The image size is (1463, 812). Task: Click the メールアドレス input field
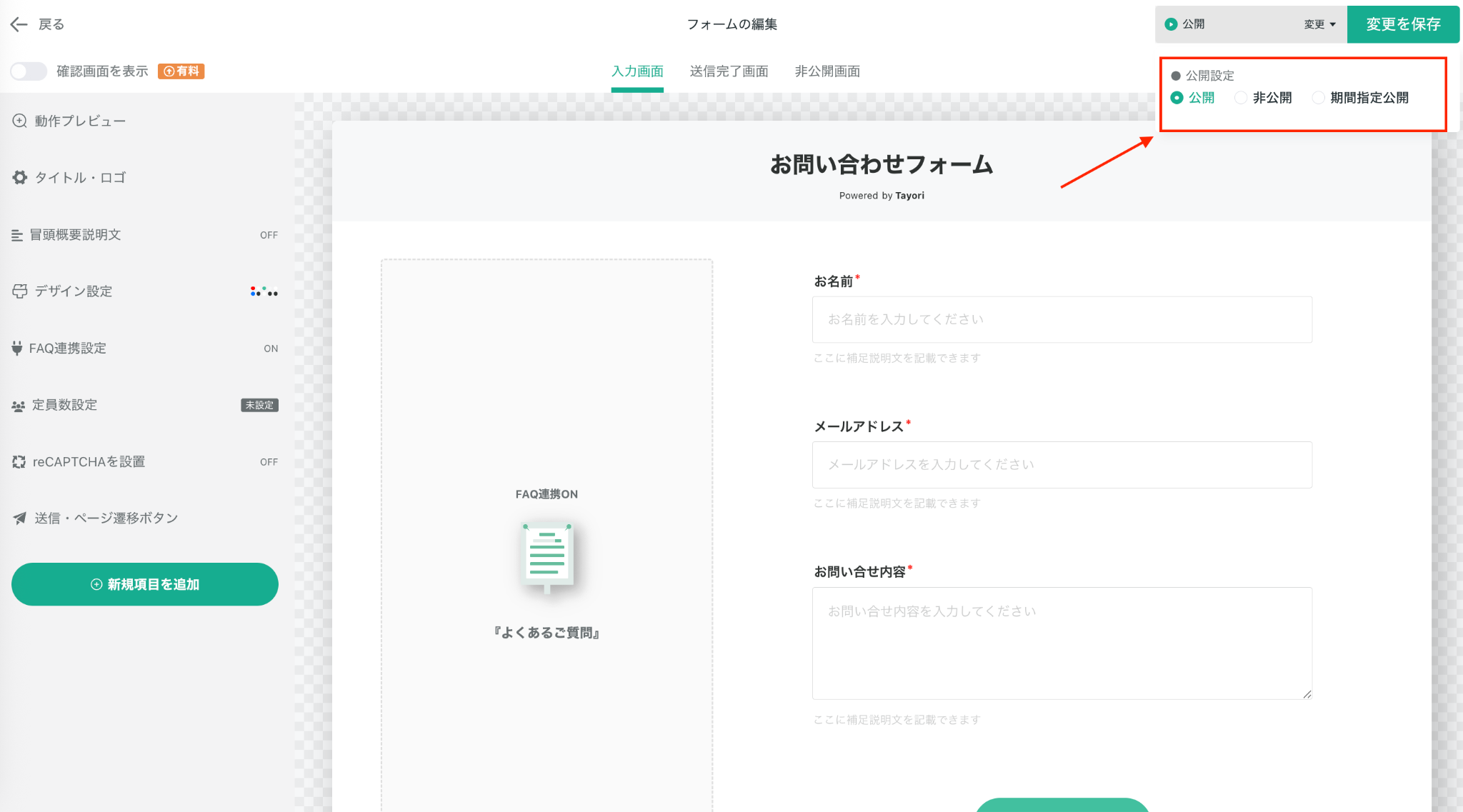click(1062, 465)
